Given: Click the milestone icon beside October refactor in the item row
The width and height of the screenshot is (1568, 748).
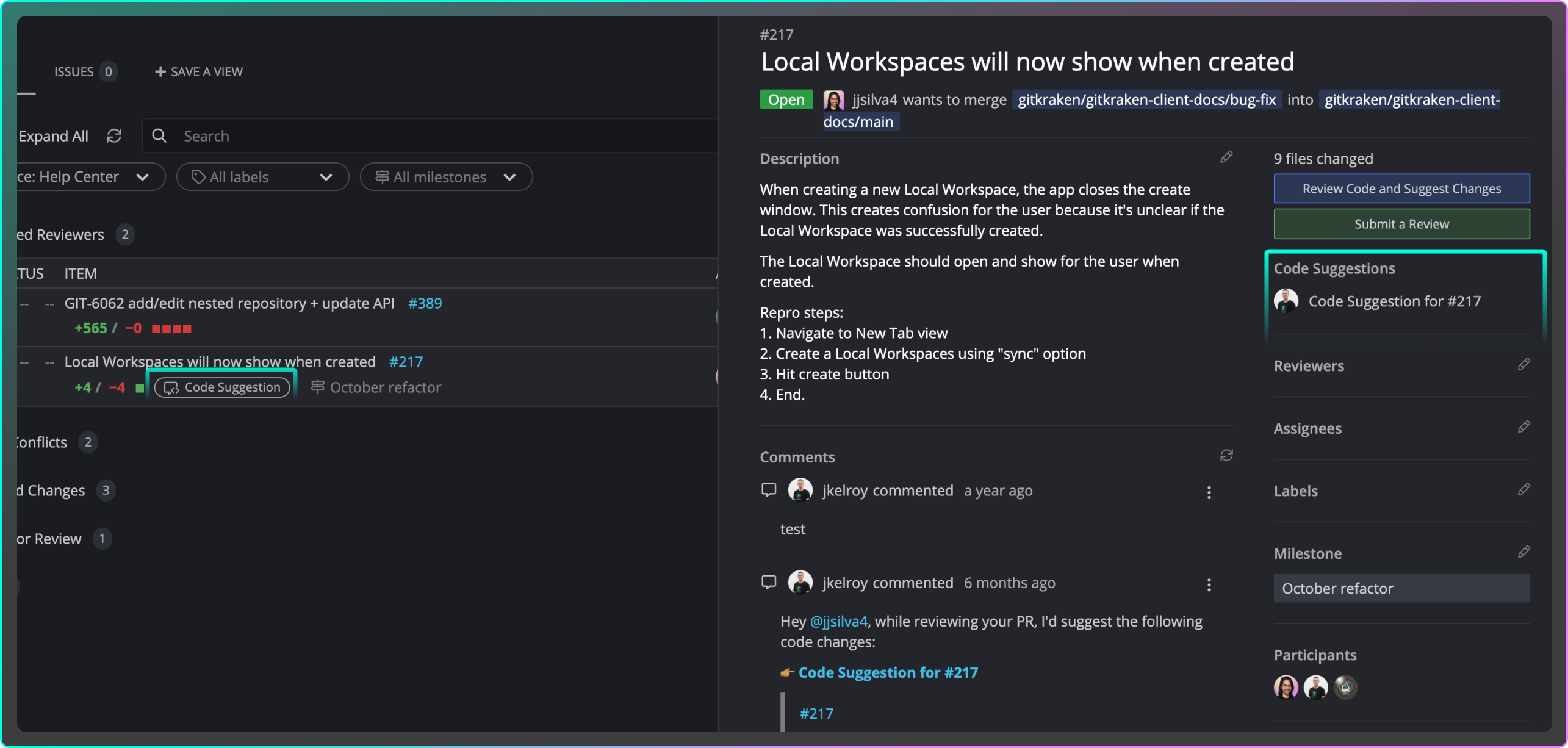Looking at the screenshot, I should pyautogui.click(x=317, y=387).
